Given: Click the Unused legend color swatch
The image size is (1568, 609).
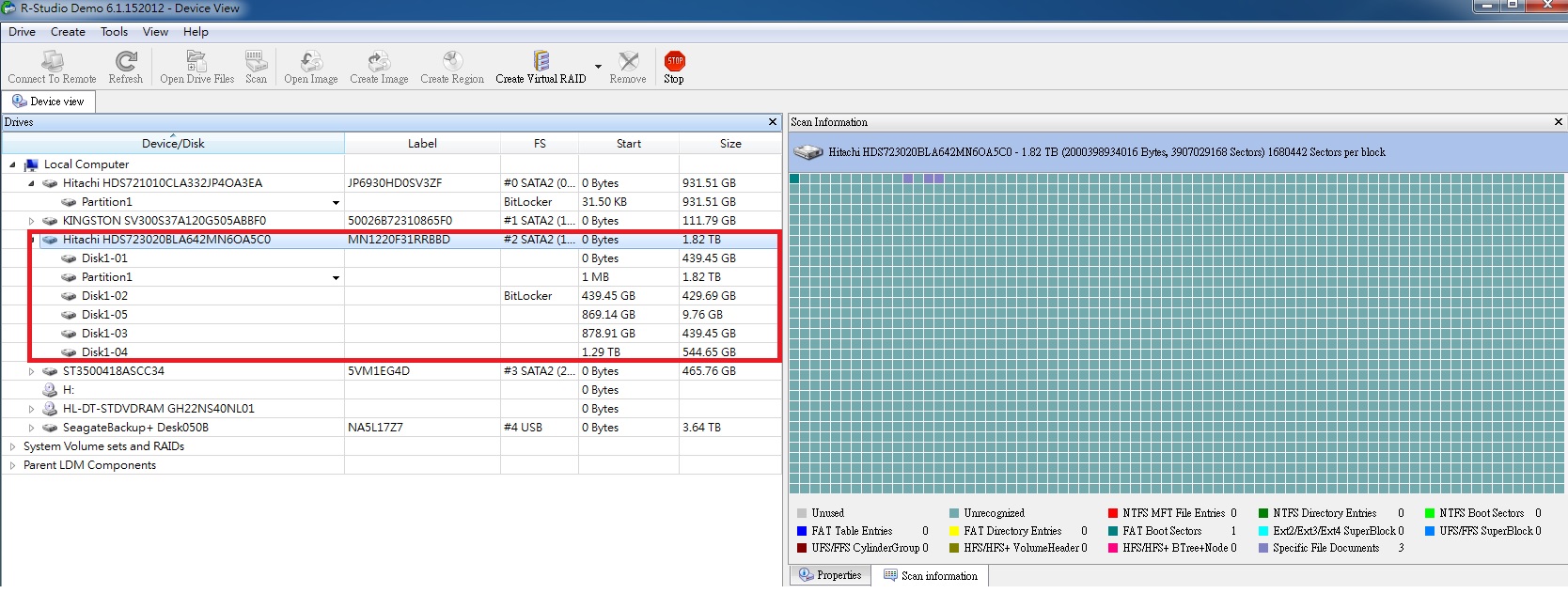Looking at the screenshot, I should [802, 513].
